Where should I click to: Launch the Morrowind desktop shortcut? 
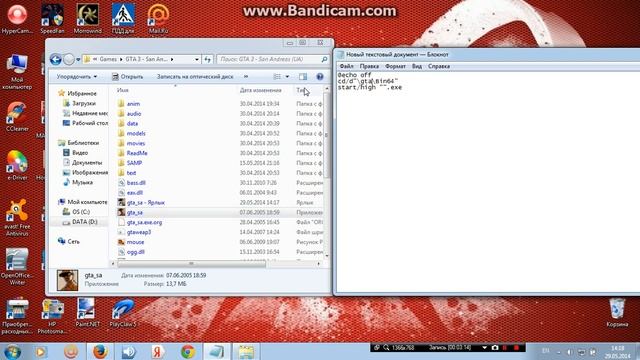click(87, 18)
